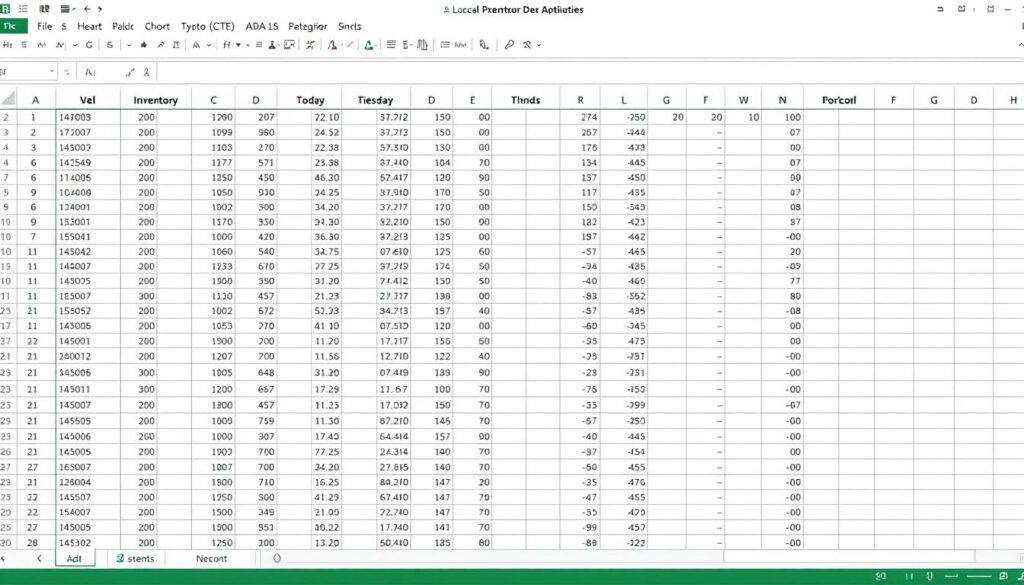The height and width of the screenshot is (585, 1024).
Task: Click the columns icon after the B- icon
Action: 422,45
